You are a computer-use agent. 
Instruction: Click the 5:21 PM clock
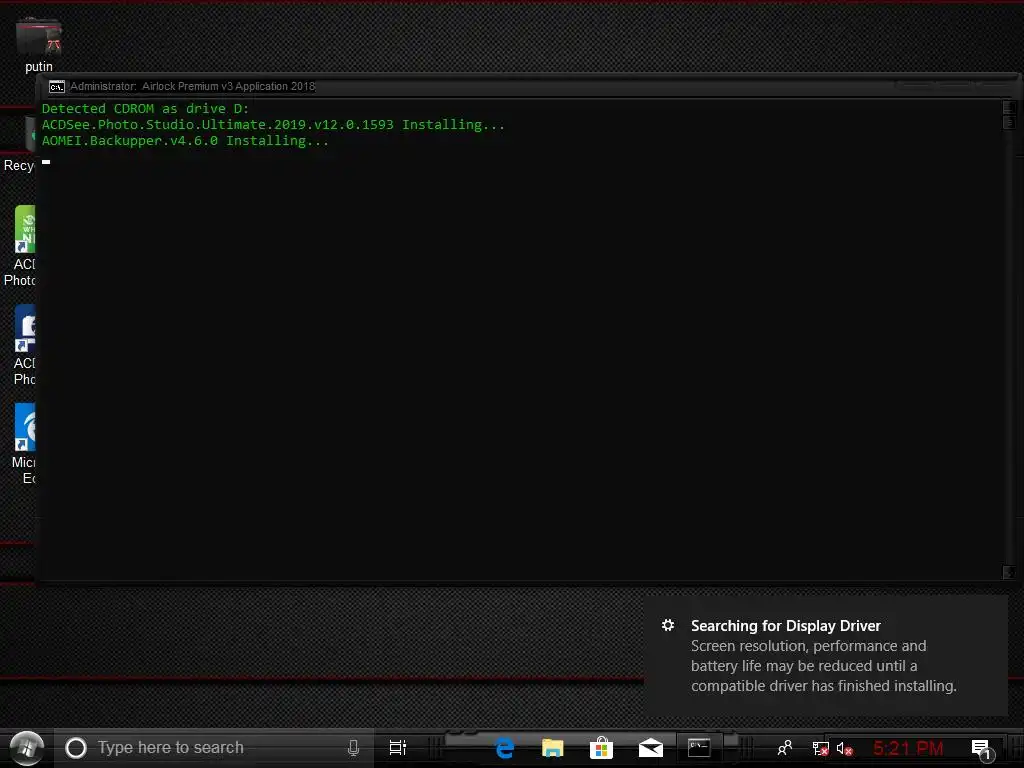(x=908, y=748)
